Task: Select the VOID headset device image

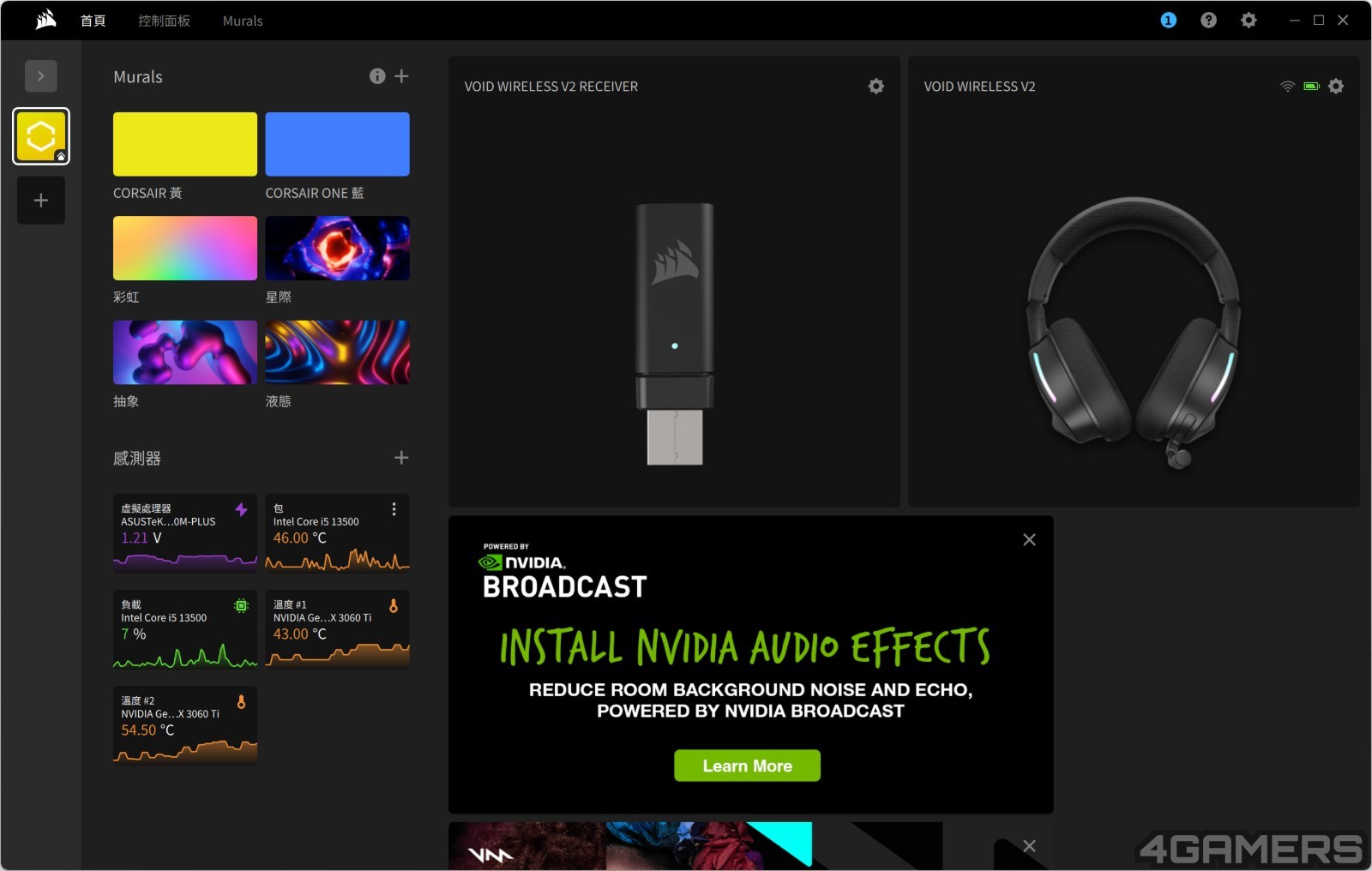Action: pyautogui.click(x=1134, y=333)
